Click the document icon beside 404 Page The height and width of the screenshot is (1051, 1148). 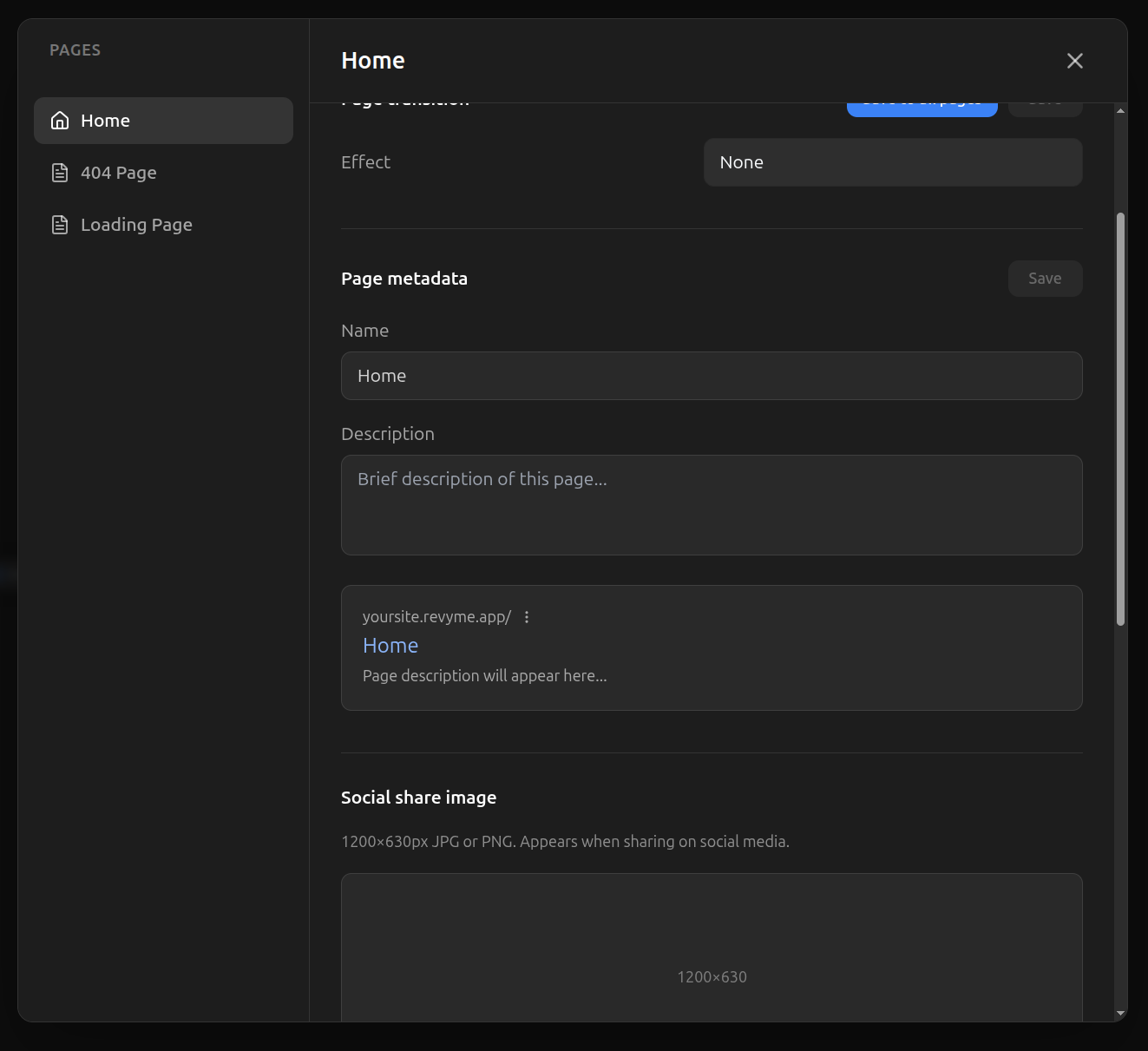click(x=60, y=173)
